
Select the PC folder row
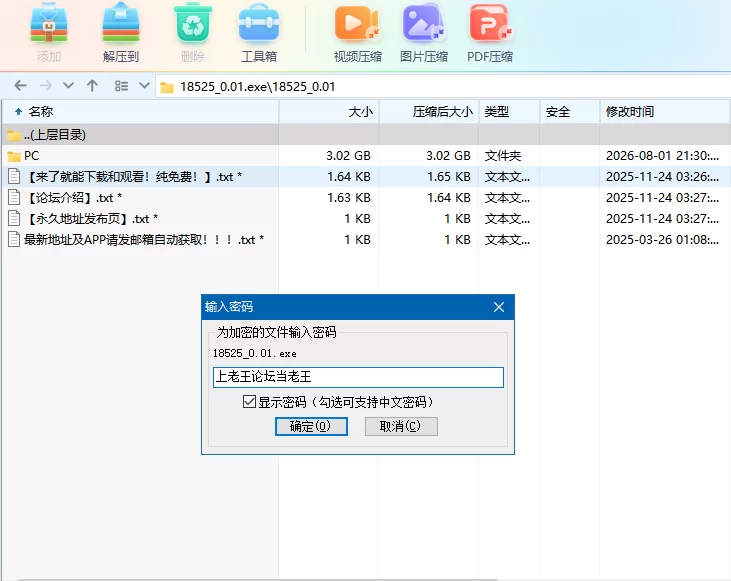tap(366, 156)
